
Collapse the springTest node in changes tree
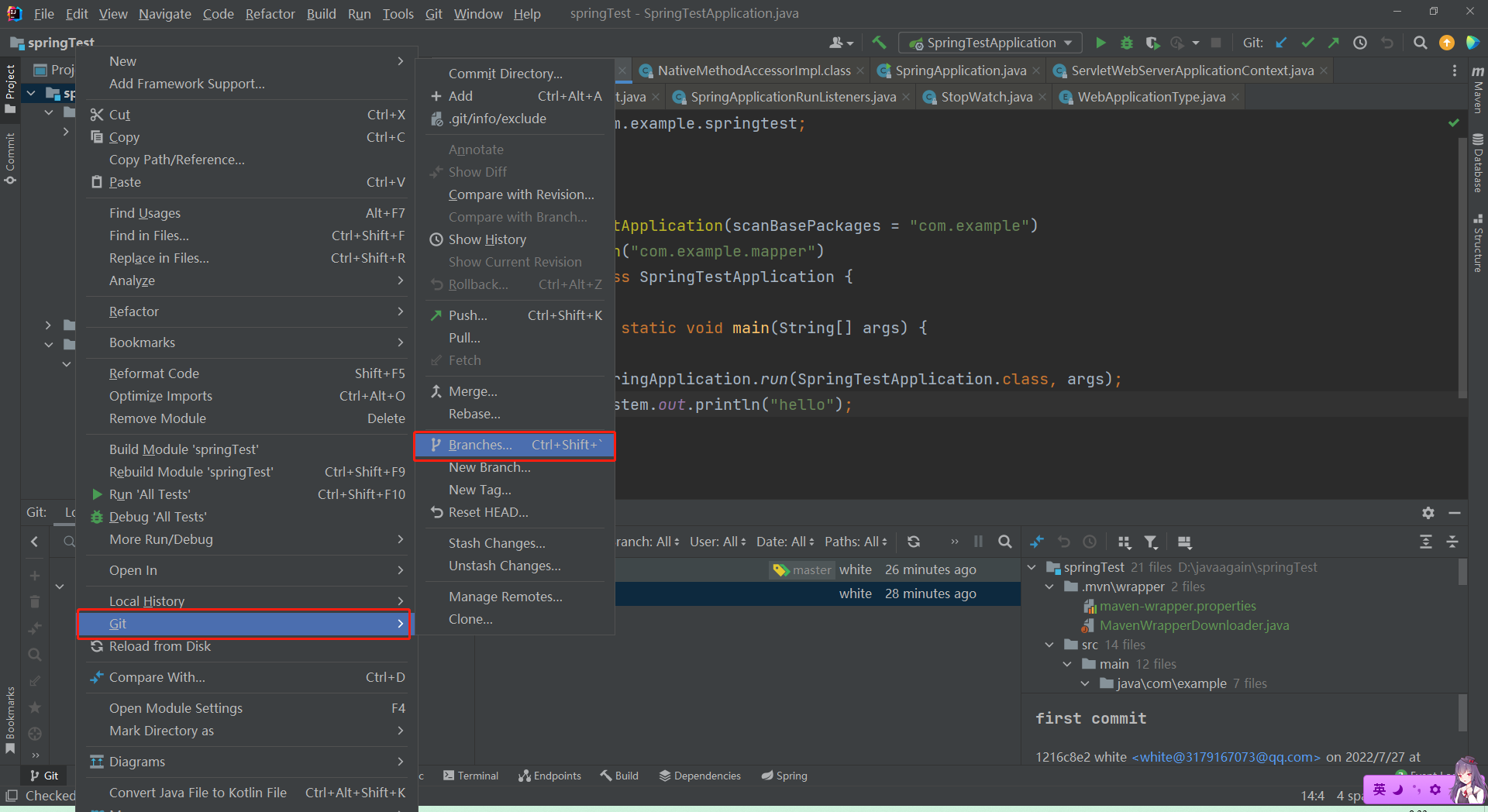coord(1032,567)
